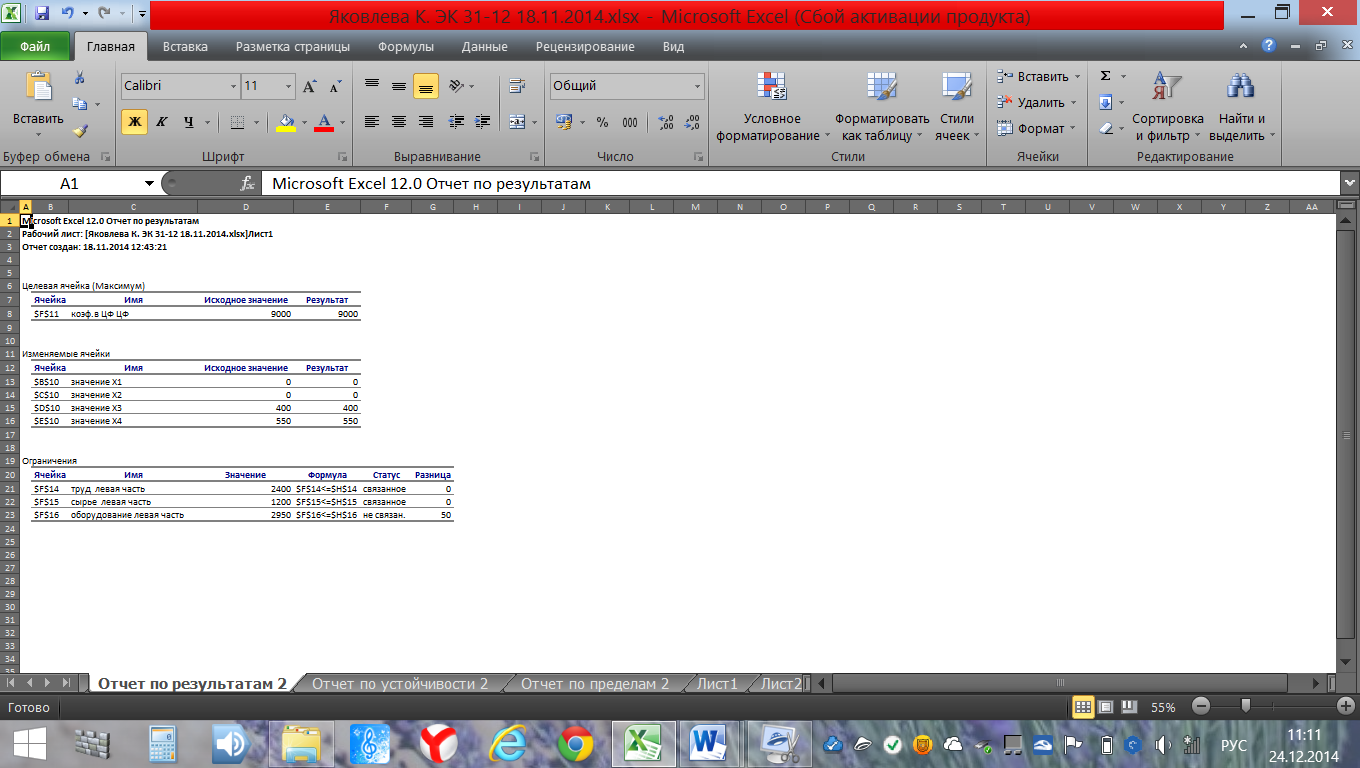Increase font size with the large A
Viewport: 1360px width, 768px height.
(309, 87)
